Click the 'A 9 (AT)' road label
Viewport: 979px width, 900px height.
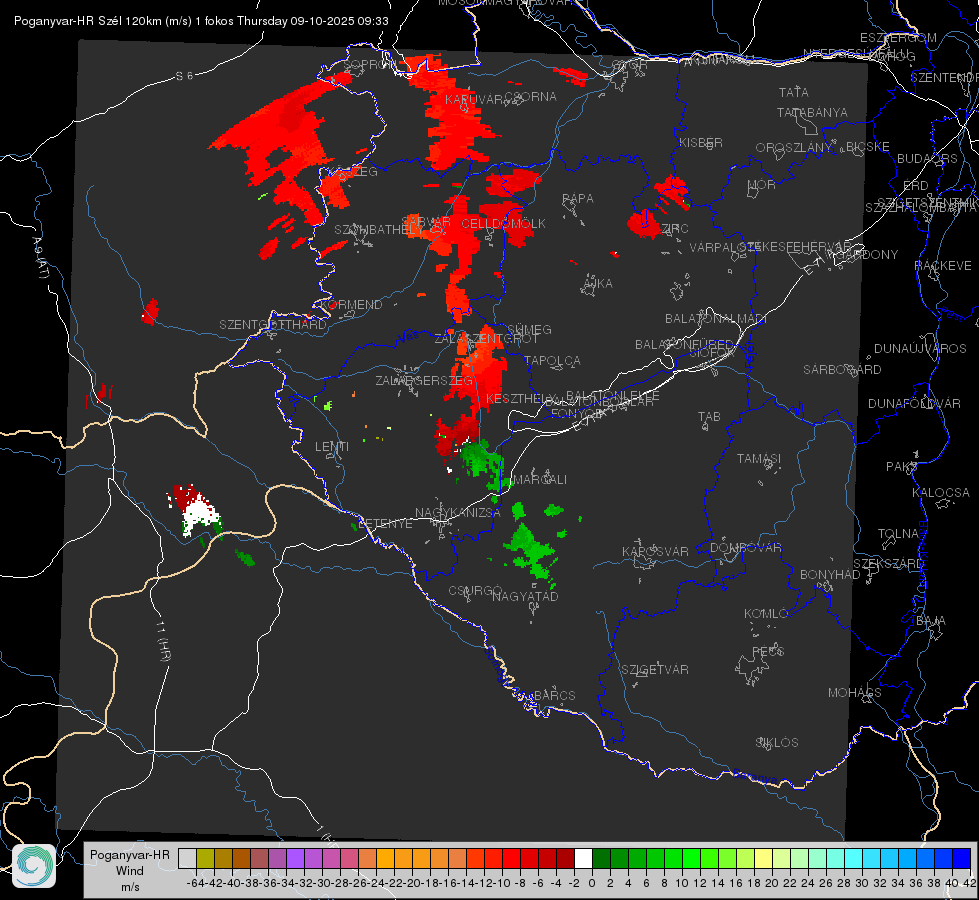pyautogui.click(x=41, y=259)
